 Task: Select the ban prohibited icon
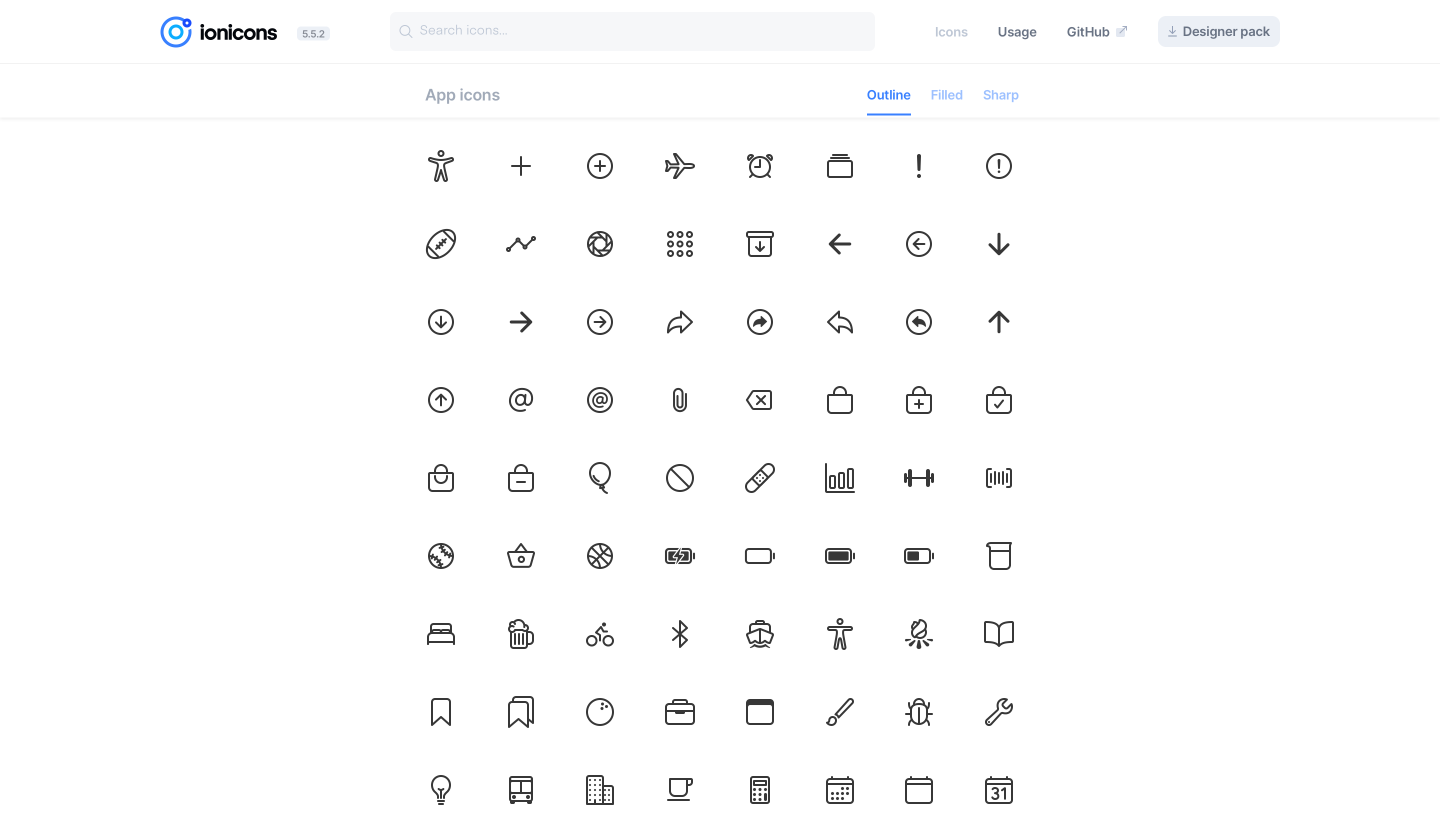pyautogui.click(x=680, y=478)
